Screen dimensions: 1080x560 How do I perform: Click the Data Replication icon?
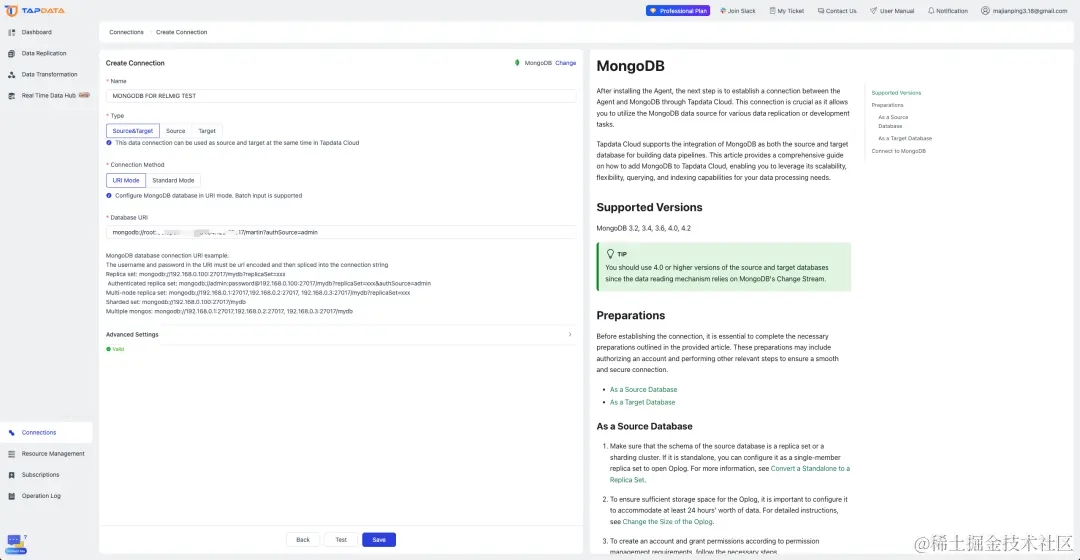tap(12, 53)
